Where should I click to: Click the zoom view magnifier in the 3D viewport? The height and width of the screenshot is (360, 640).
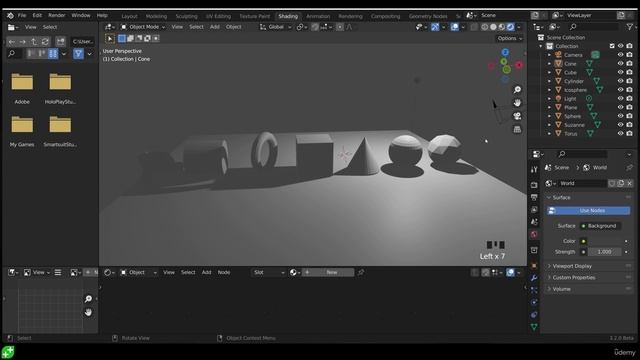pyautogui.click(x=517, y=90)
